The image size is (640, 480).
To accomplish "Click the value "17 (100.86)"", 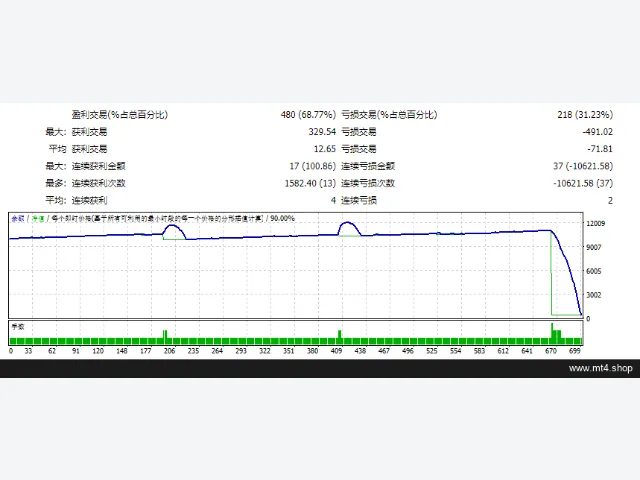I will point(312,166).
